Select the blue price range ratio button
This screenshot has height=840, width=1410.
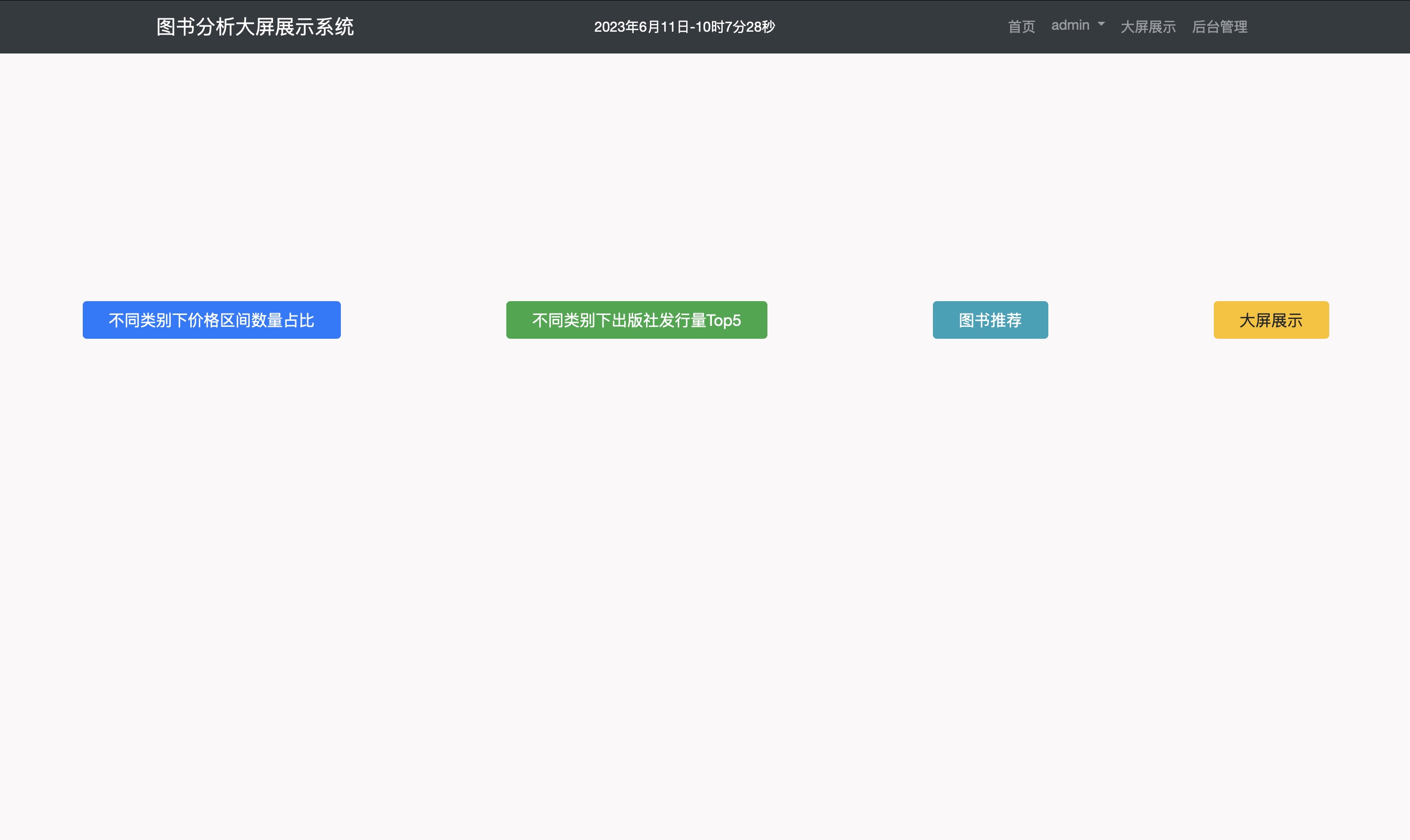coord(211,320)
